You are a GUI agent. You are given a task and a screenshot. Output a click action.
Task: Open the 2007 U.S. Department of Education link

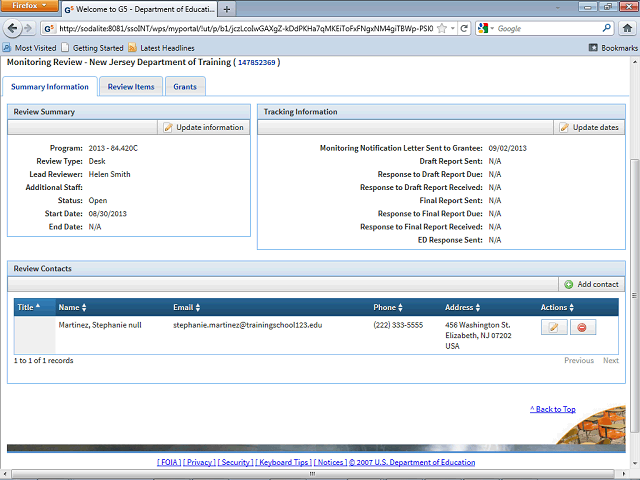(412, 462)
